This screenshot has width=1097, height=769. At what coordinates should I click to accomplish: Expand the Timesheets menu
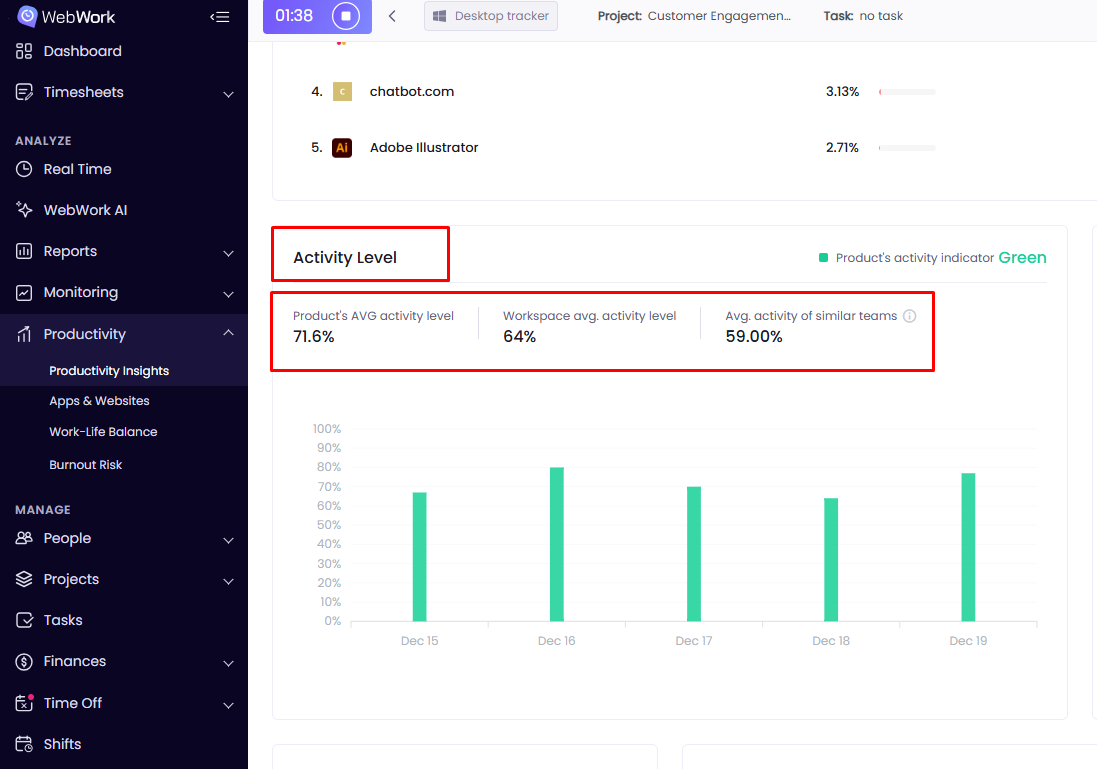coord(228,93)
